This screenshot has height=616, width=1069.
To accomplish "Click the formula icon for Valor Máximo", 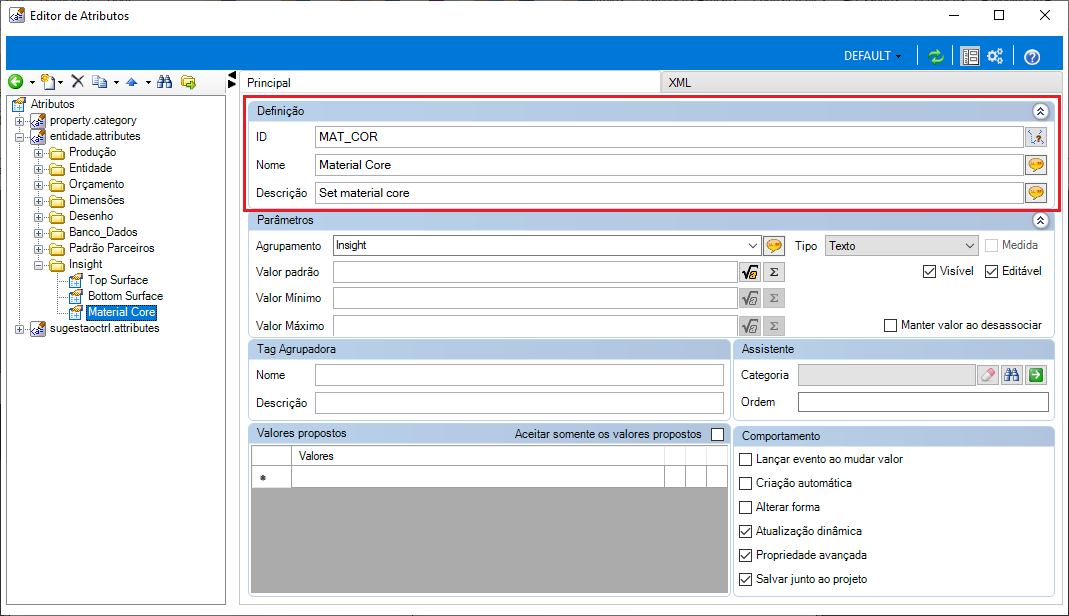I will point(750,326).
